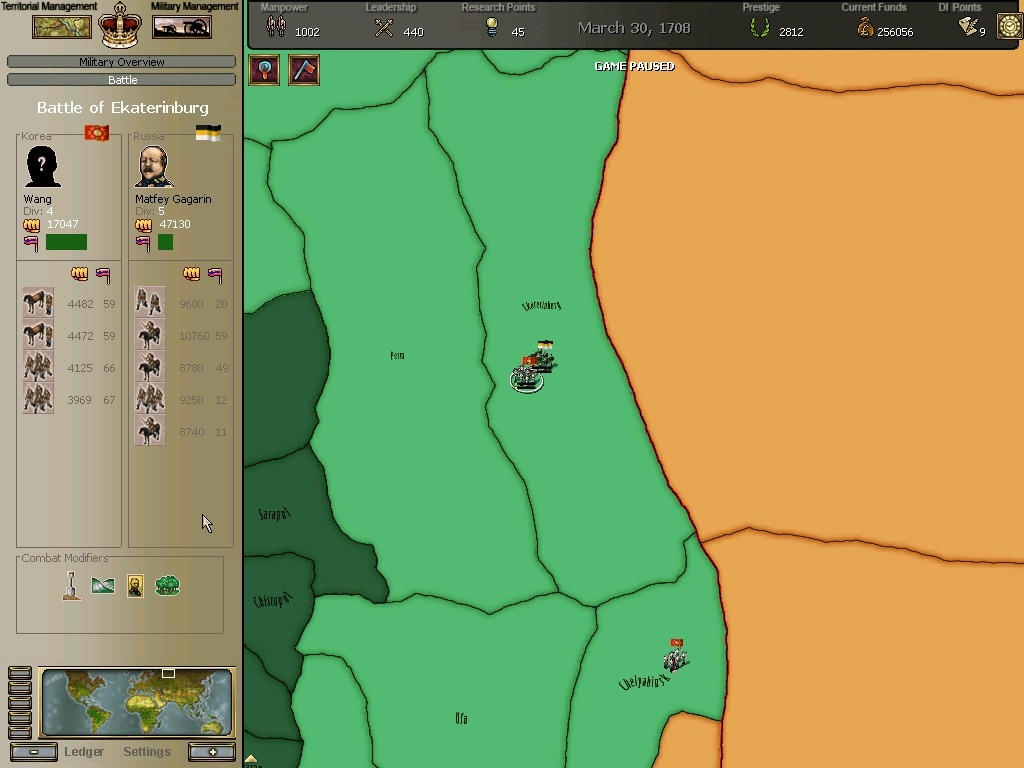This screenshot has width=1024, height=768.
Task: Click the Manpower soldiers icon
Action: click(276, 27)
